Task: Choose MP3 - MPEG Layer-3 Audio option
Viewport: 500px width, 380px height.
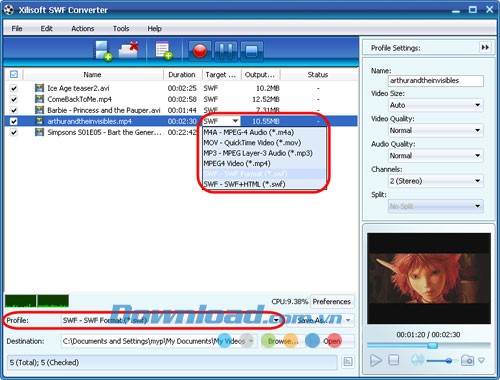Action: pos(265,153)
